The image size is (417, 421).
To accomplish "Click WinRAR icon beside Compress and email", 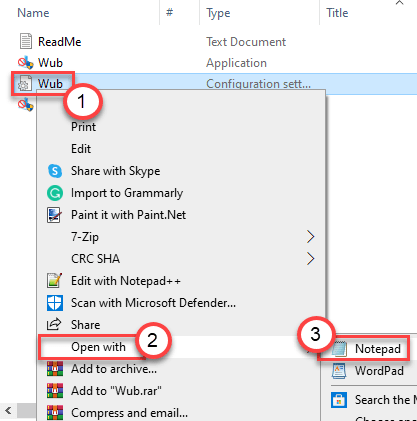I will (x=55, y=413).
